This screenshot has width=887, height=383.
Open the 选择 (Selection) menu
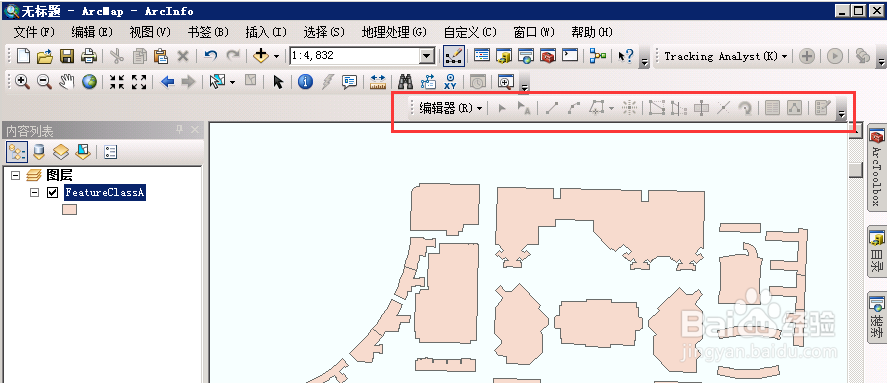pos(324,32)
